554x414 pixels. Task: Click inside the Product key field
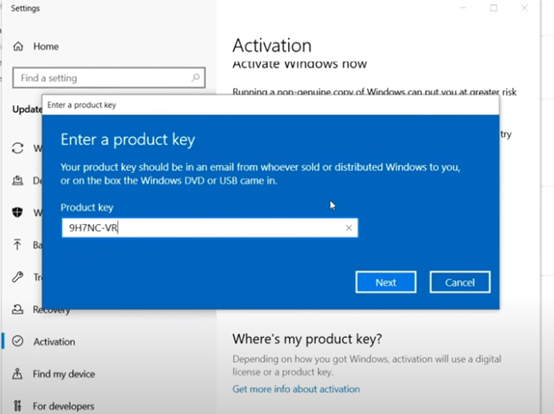210,228
